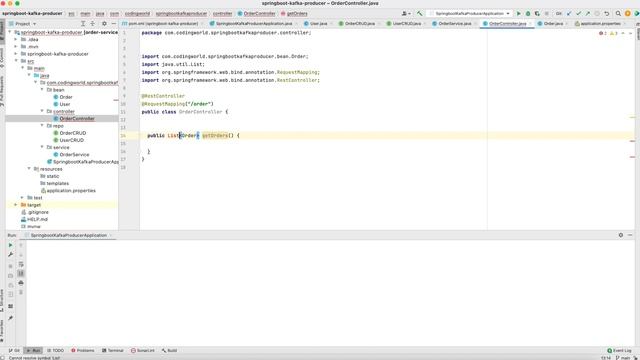640x360 pixels.
Task: Toggle the Structure tool window stripe button
Action: pos(2,301)
